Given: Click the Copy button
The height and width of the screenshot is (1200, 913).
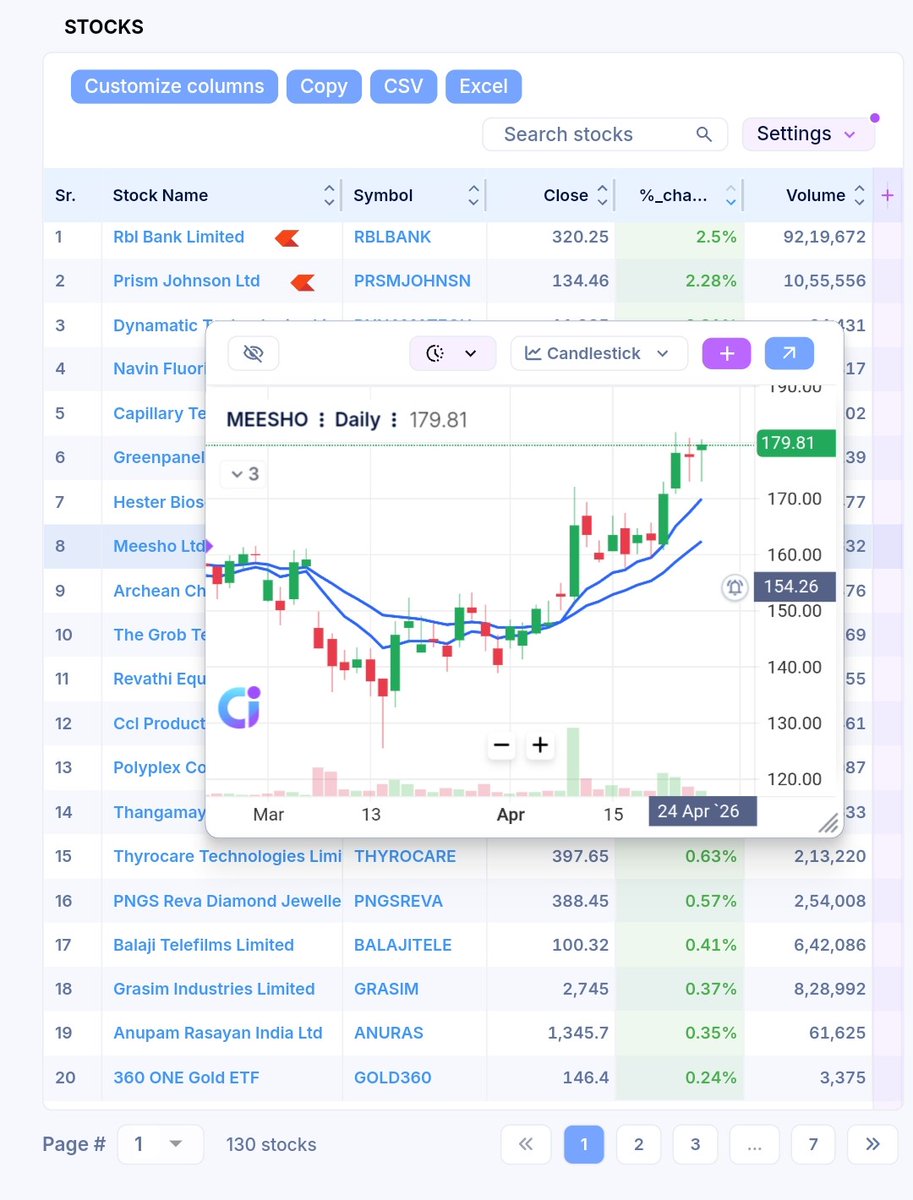Looking at the screenshot, I should pyautogui.click(x=323, y=86).
